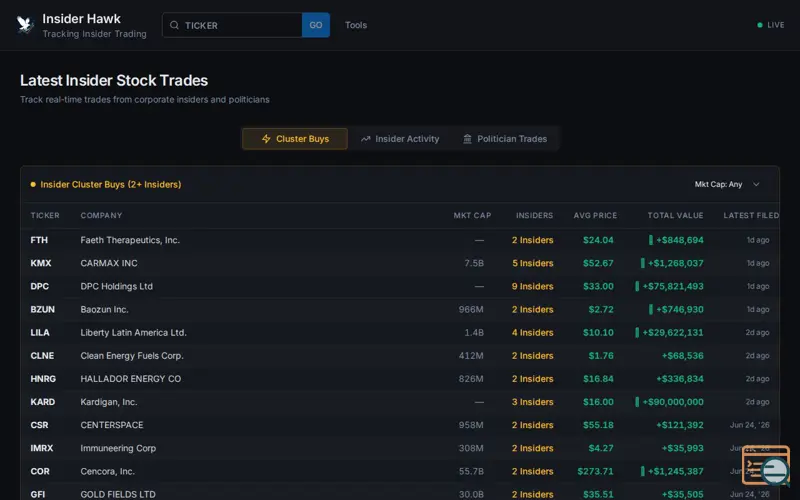Click the trend arrow icon on Insider Activity
Image resolution: width=800 pixels, height=500 pixels.
[x=365, y=139]
